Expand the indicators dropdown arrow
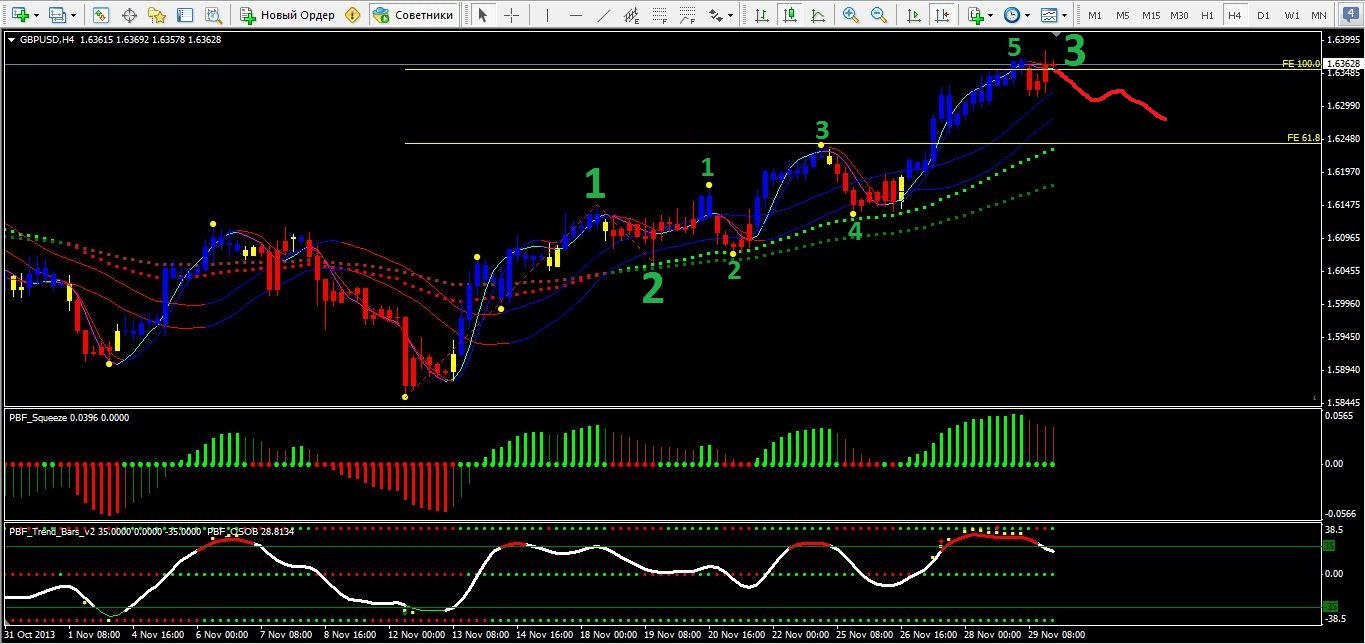This screenshot has width=1365, height=644. point(992,15)
